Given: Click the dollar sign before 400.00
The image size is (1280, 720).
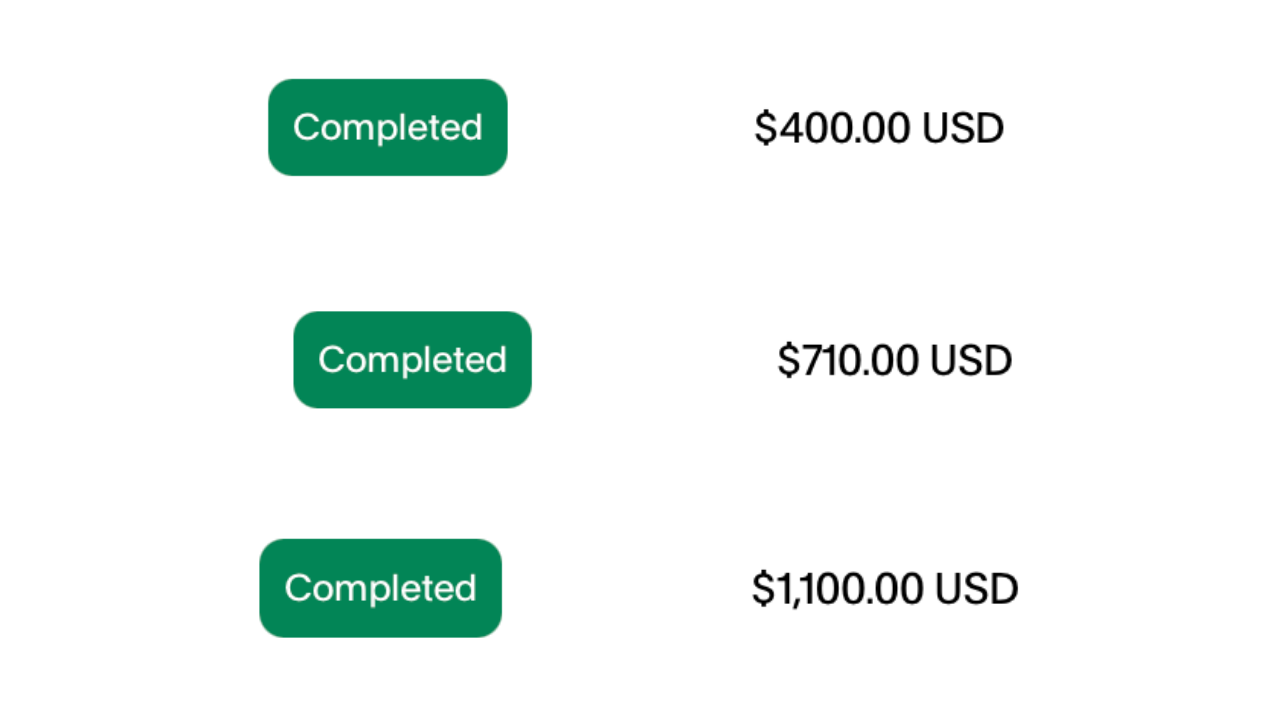Looking at the screenshot, I should 765,129.
